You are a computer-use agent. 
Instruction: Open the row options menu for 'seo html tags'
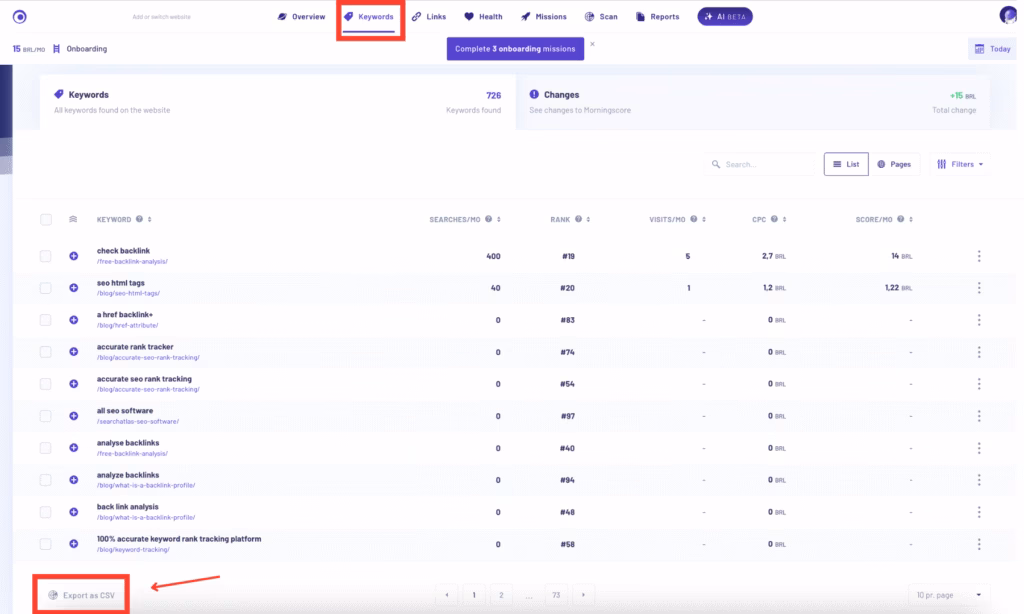[x=978, y=288]
